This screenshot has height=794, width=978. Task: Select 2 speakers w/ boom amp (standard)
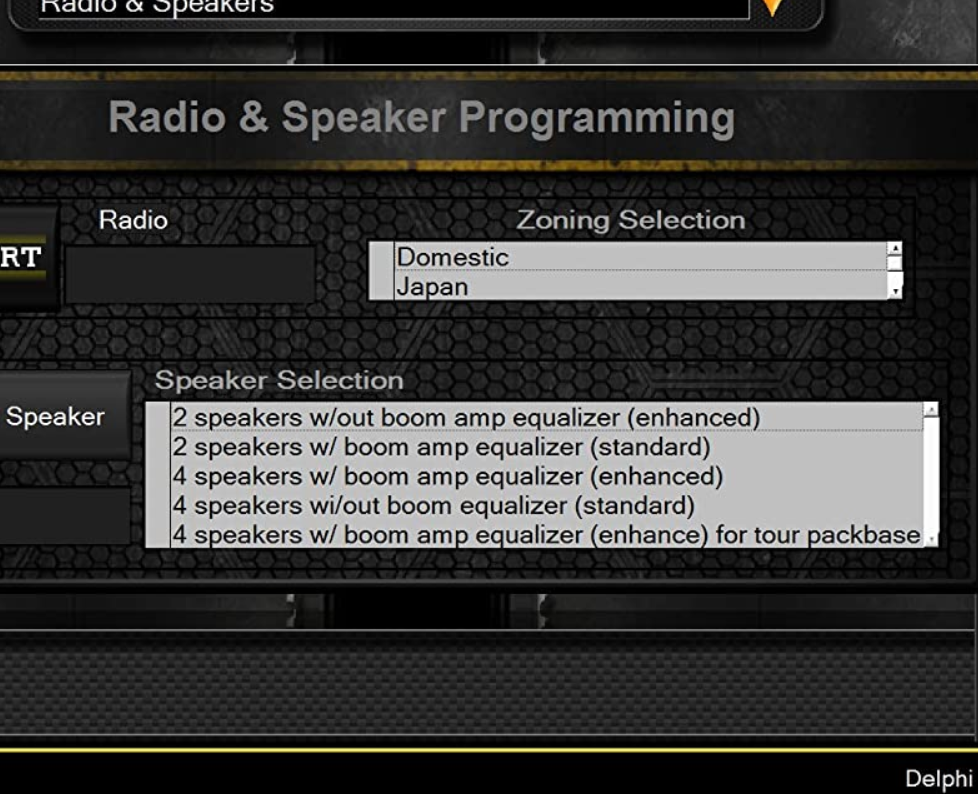[x=441, y=446]
